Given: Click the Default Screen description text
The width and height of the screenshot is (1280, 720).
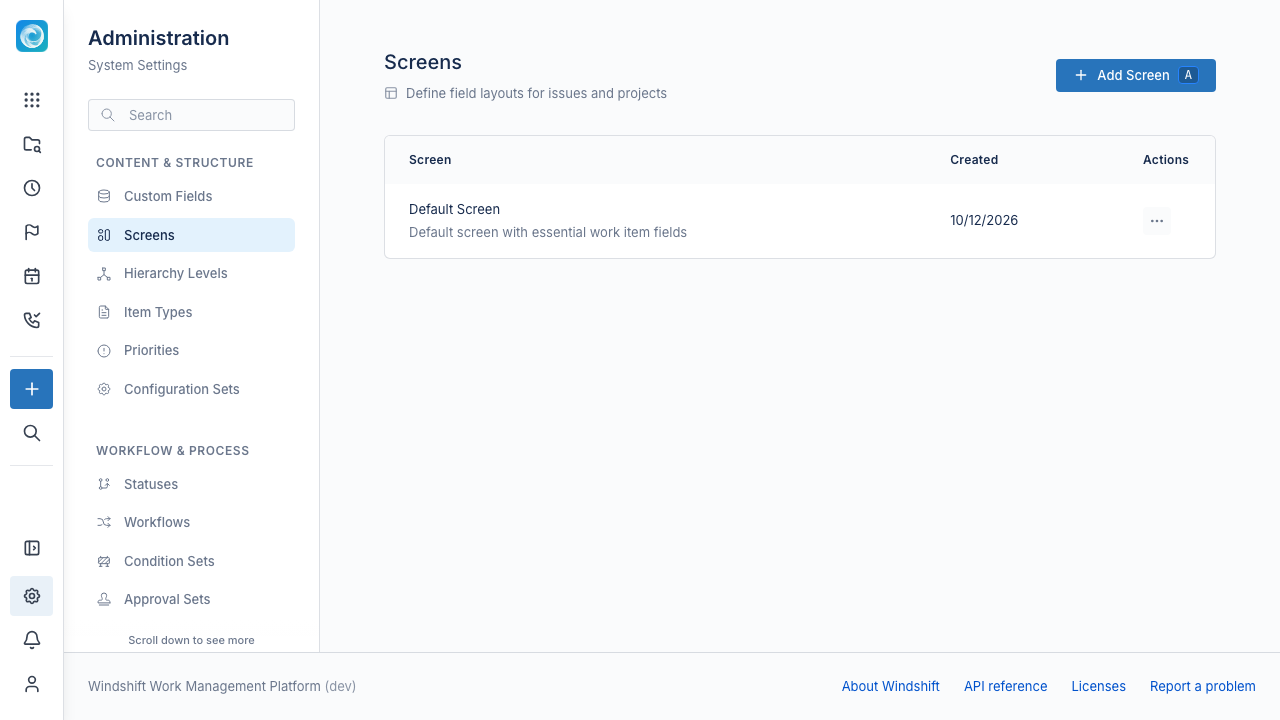Looking at the screenshot, I should [x=548, y=232].
